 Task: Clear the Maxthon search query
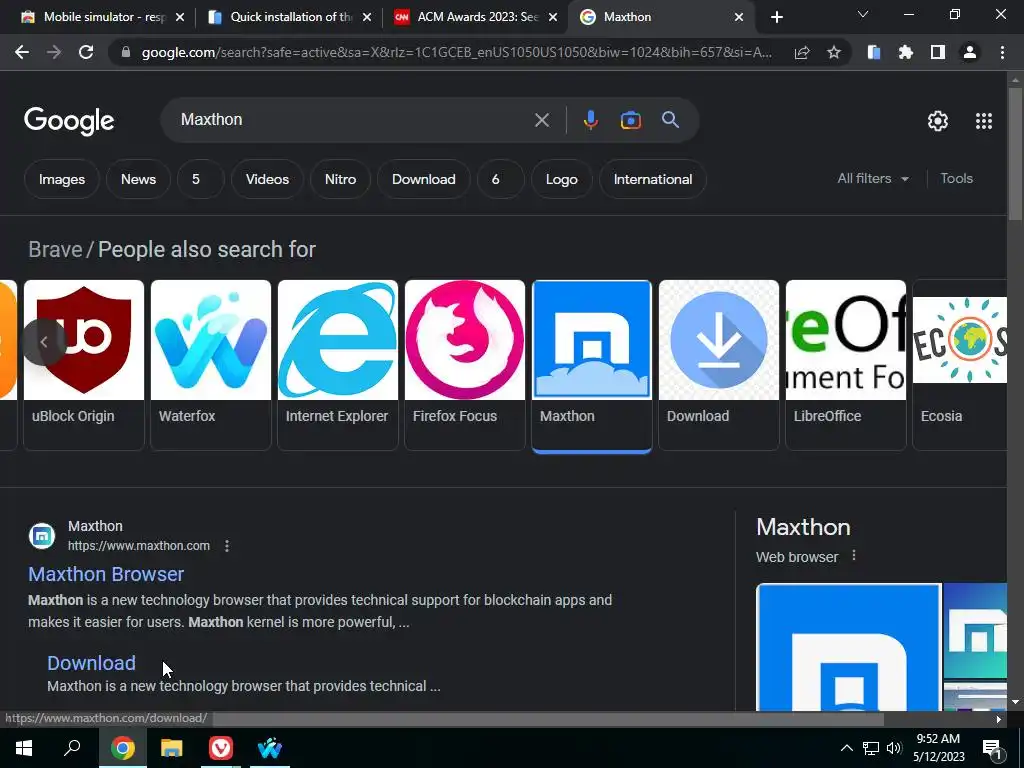pos(541,120)
